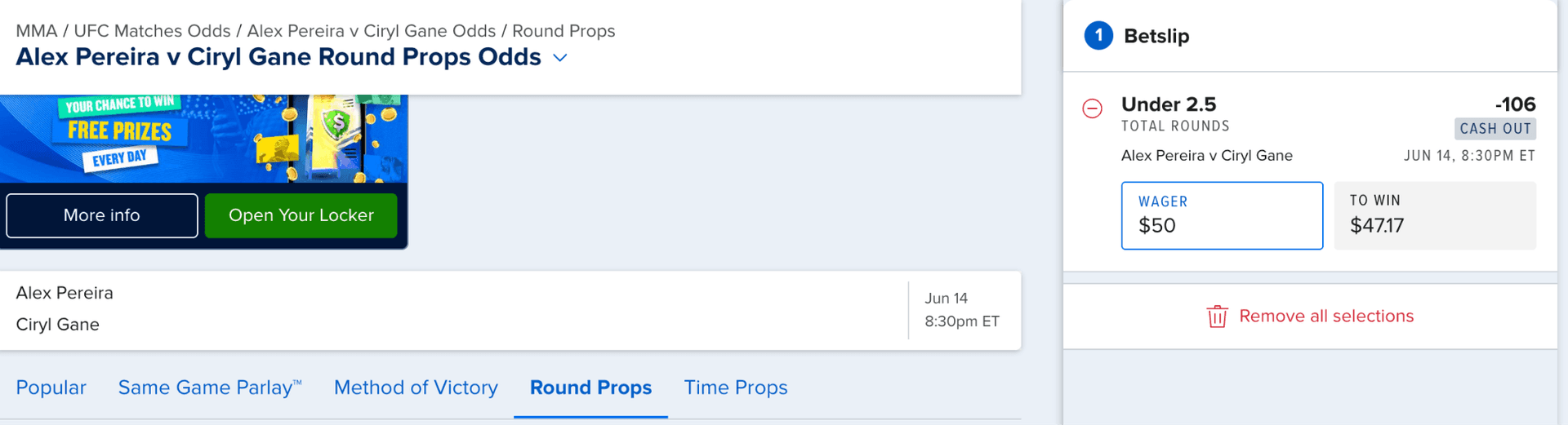Go to the Time Props tab
This screenshot has height=425, width=1568.
point(735,387)
